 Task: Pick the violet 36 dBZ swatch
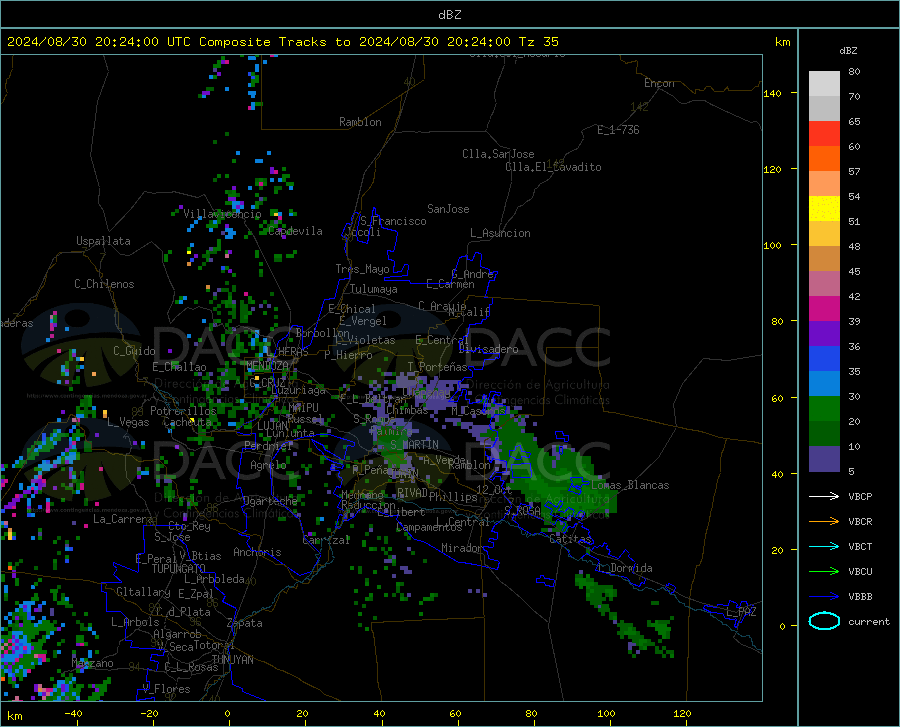pyautogui.click(x=824, y=334)
